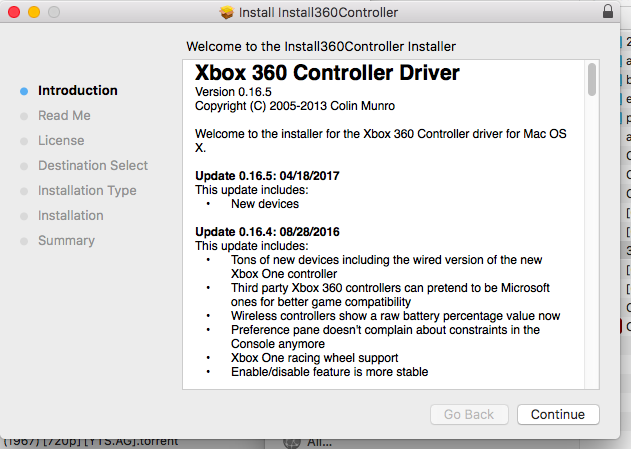
Task: Click the lock icon in title bar
Action: coord(608,12)
